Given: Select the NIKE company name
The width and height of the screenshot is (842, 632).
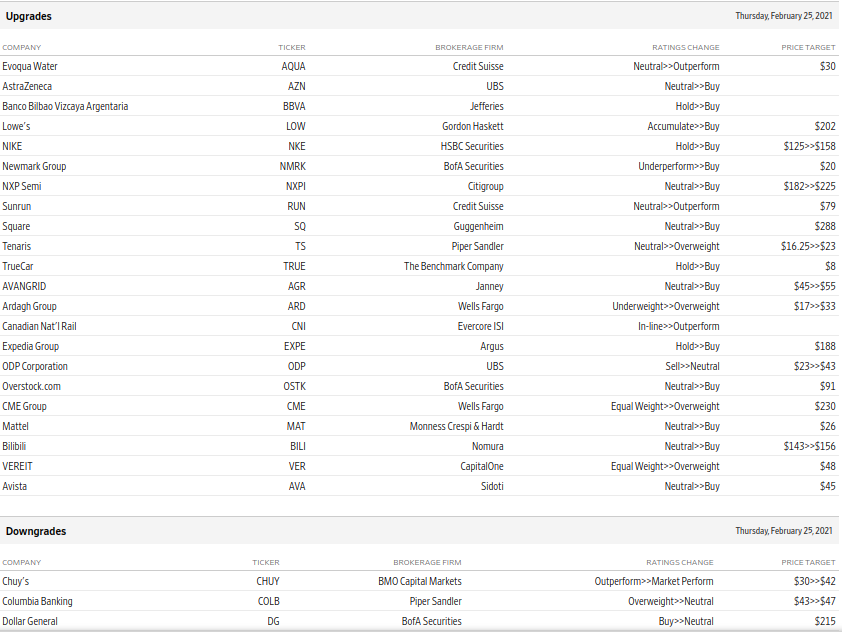Looking at the screenshot, I should tap(12, 146).
